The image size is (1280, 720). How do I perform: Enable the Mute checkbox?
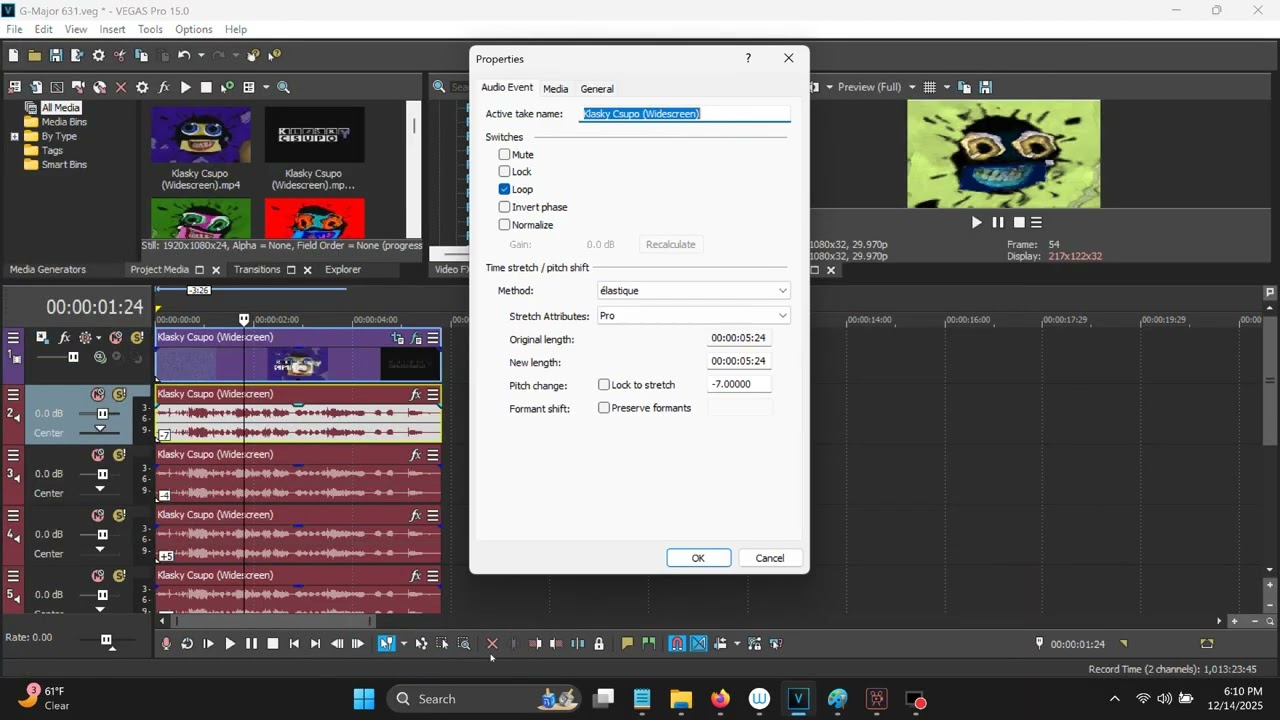tap(505, 155)
